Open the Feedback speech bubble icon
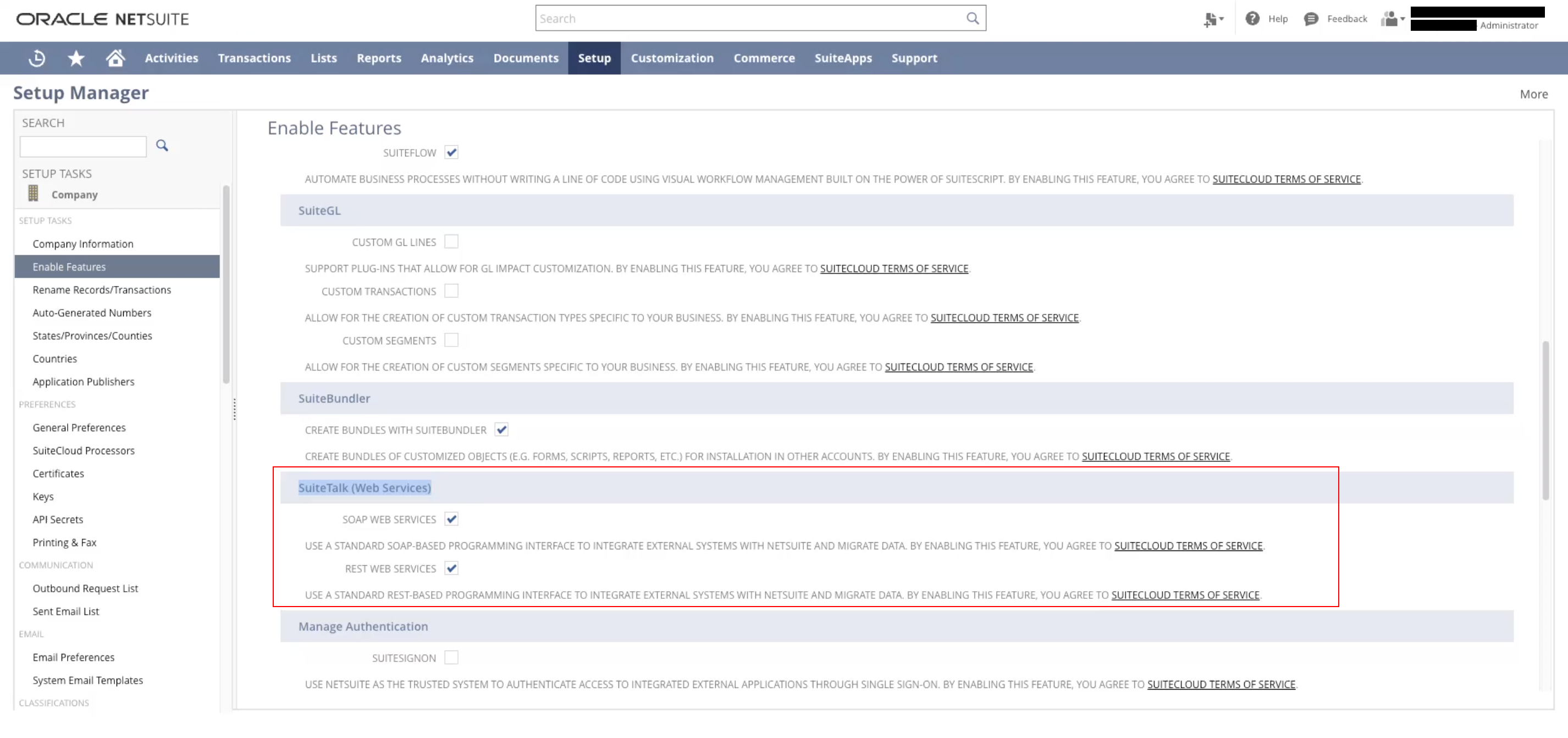This screenshot has width=1568, height=738. point(1311,19)
